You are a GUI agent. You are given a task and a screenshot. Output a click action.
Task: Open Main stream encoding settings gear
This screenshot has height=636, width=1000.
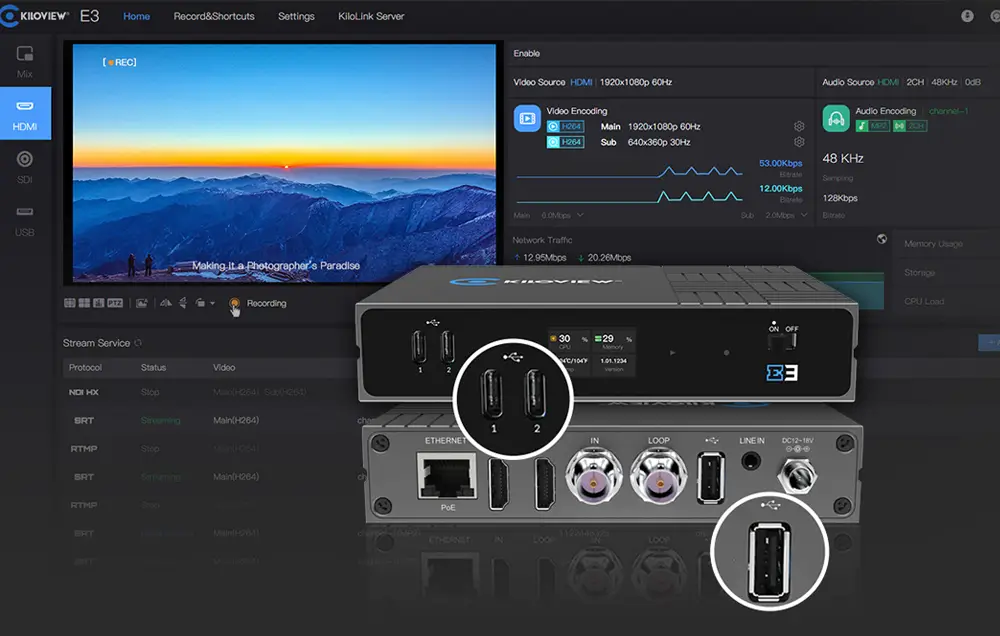(799, 126)
